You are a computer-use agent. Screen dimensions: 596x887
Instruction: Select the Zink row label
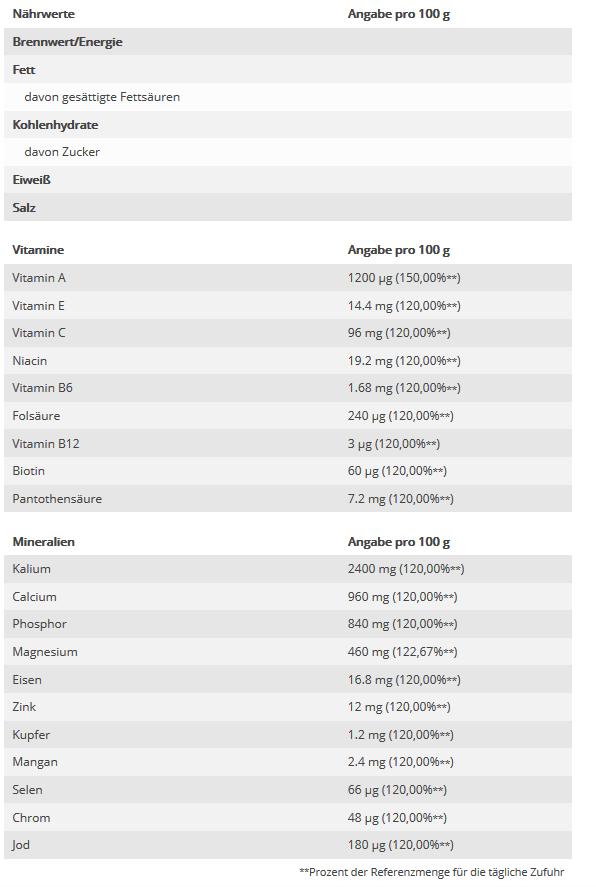click(x=24, y=707)
